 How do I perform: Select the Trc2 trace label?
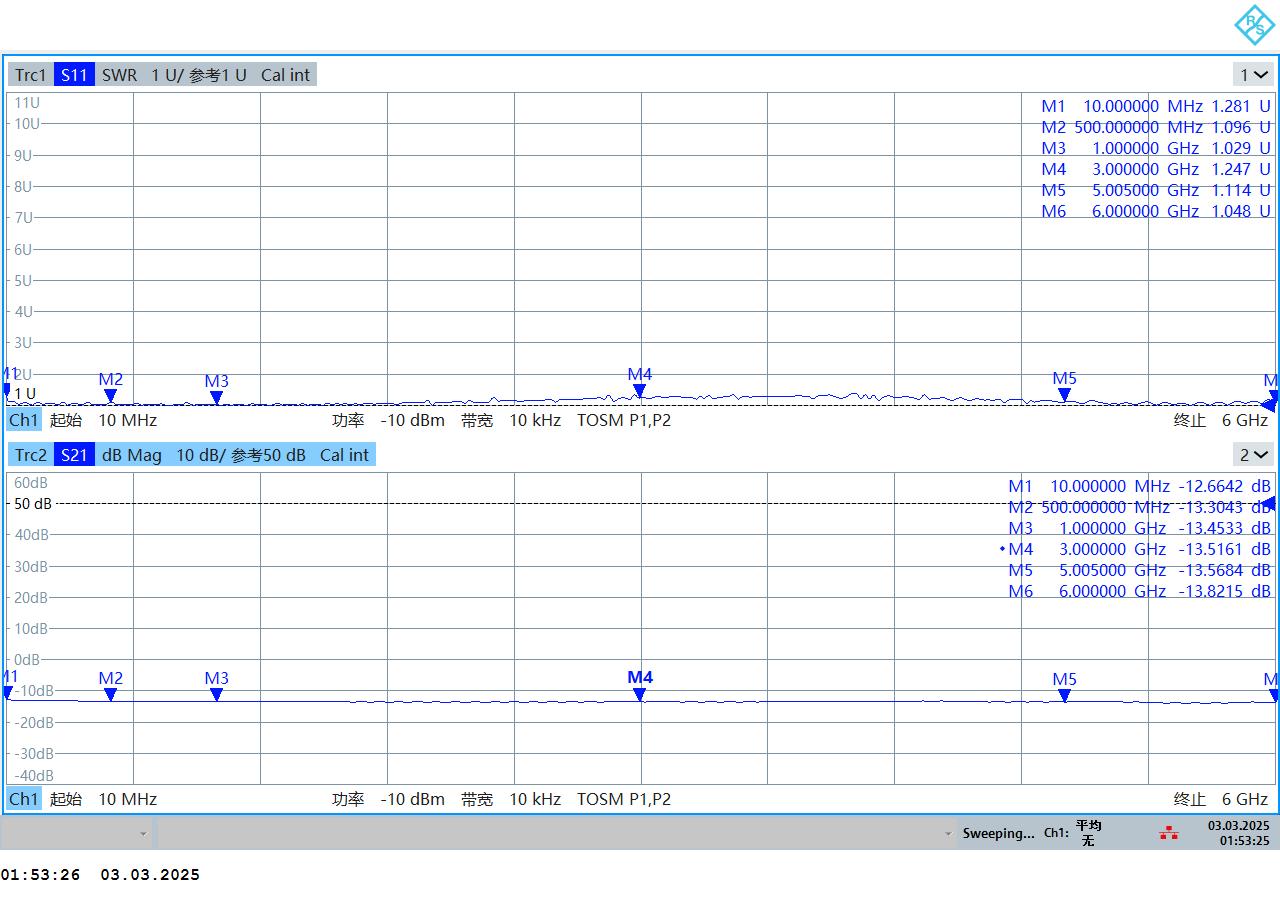coord(31,455)
